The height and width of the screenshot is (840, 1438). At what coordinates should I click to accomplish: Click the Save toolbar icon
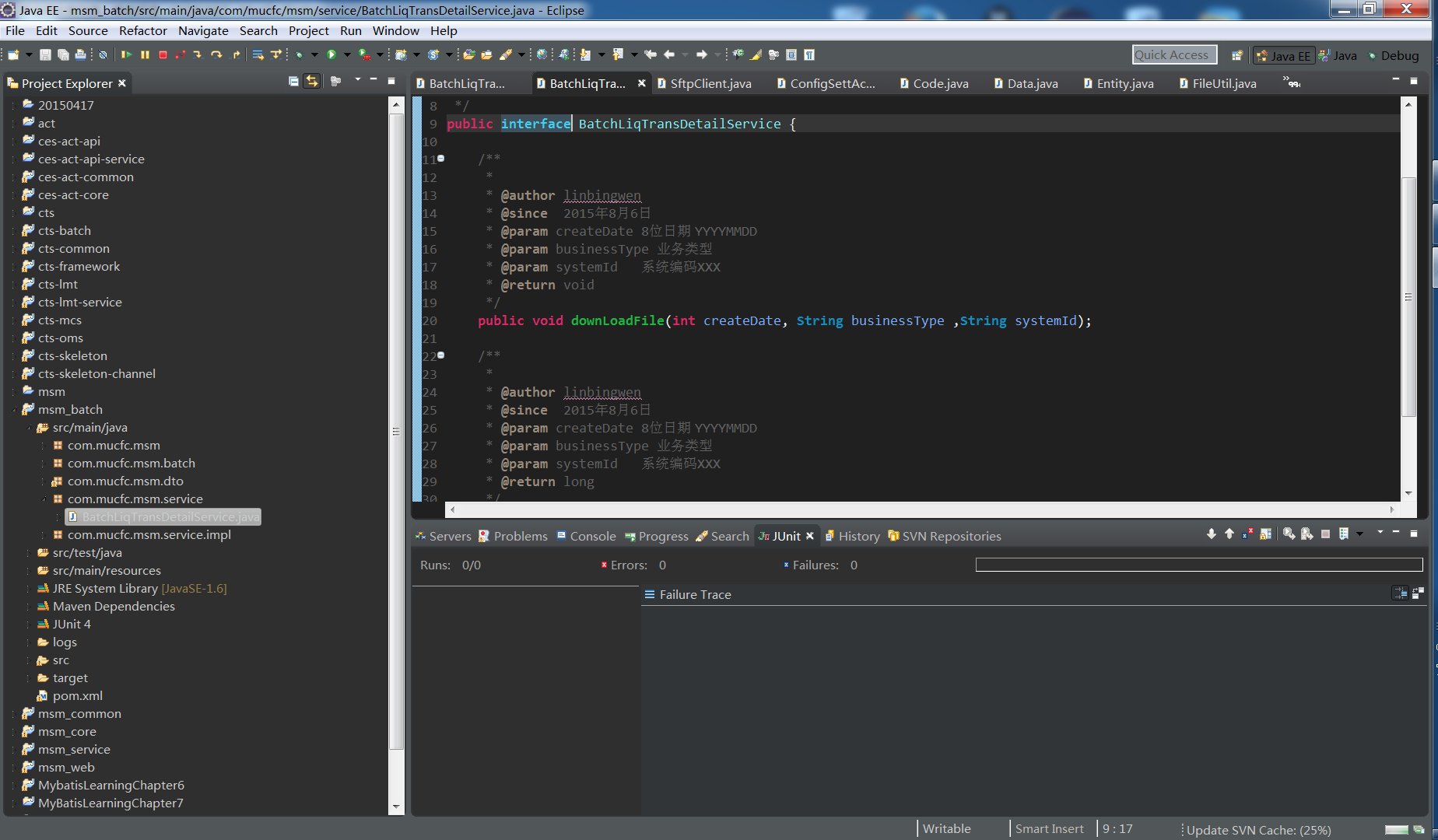[45, 55]
